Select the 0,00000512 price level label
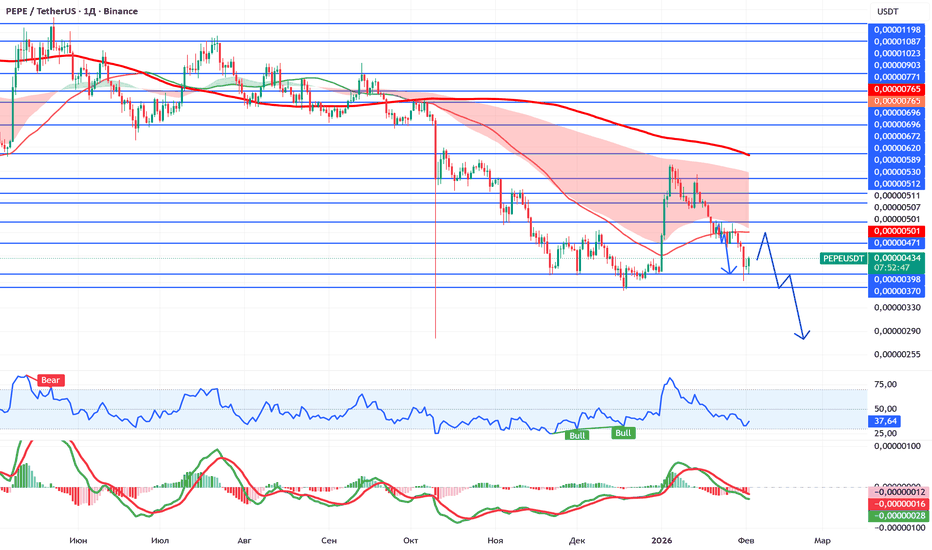932x550 pixels. (x=896, y=184)
